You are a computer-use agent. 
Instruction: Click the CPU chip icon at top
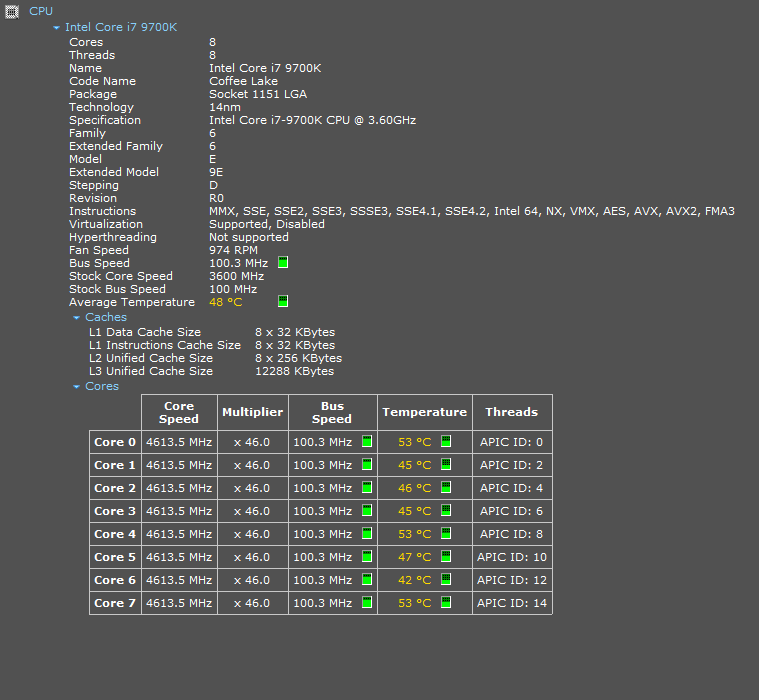pyautogui.click(x=12, y=12)
